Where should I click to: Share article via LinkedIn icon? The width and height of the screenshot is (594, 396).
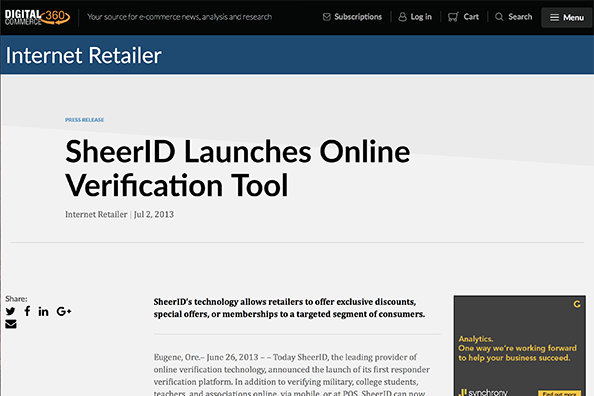[x=43, y=311]
